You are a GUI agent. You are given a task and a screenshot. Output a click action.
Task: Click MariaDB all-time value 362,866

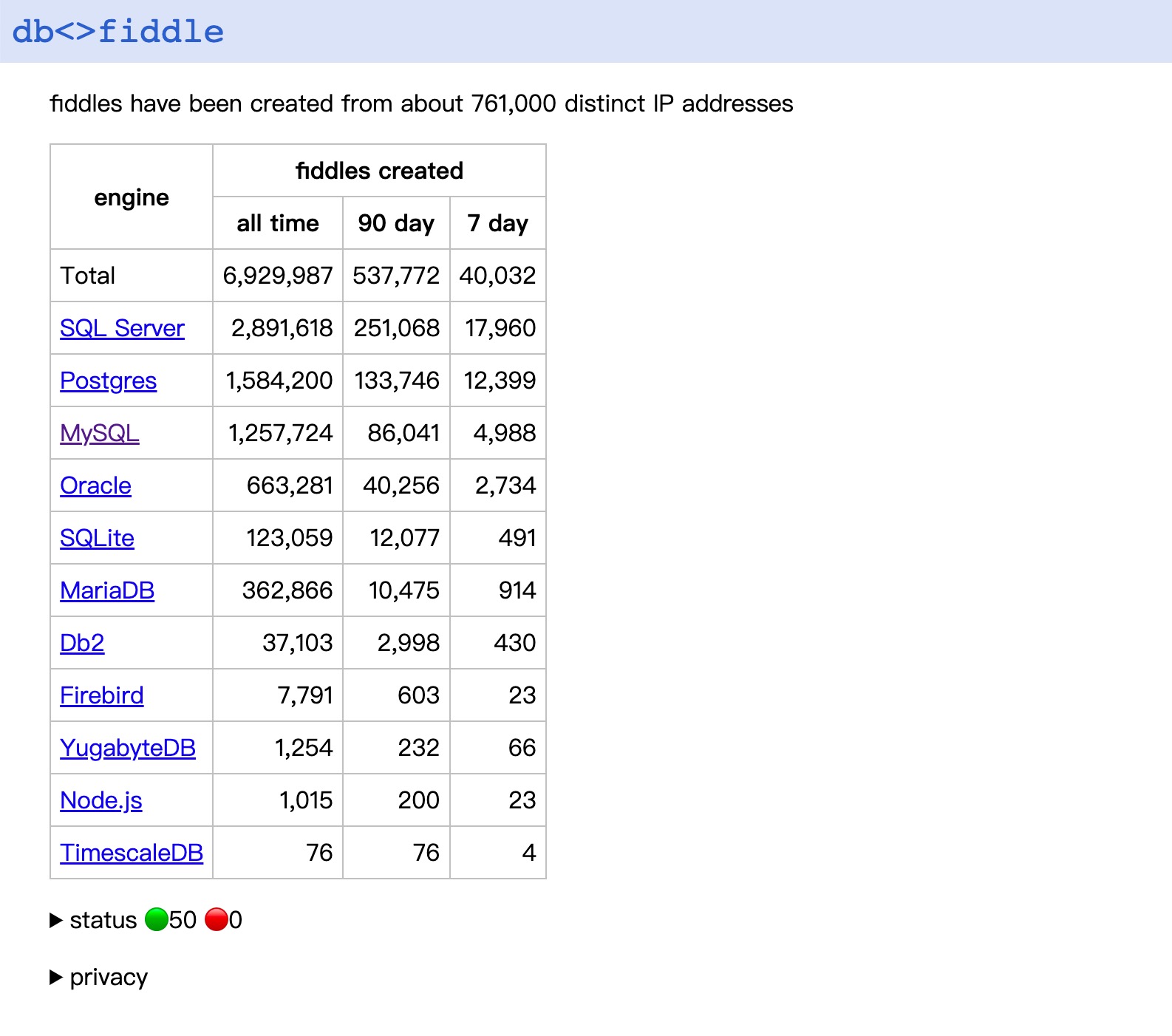287,590
